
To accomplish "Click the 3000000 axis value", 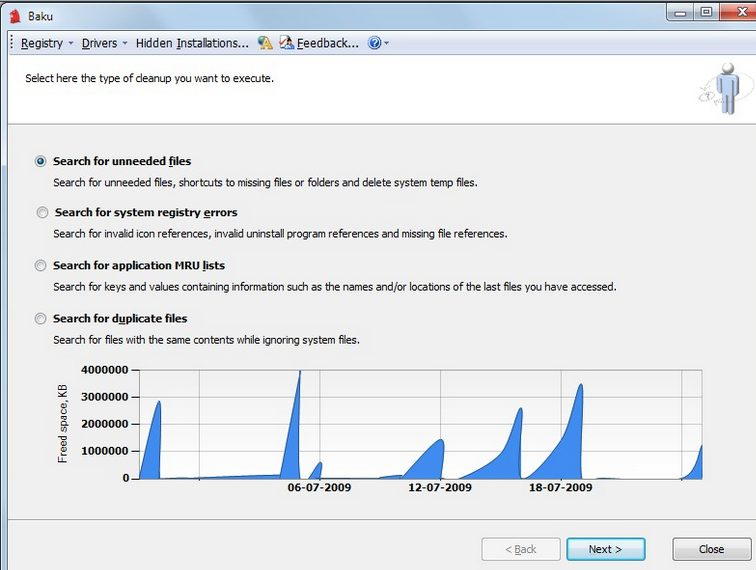I will click(x=105, y=397).
